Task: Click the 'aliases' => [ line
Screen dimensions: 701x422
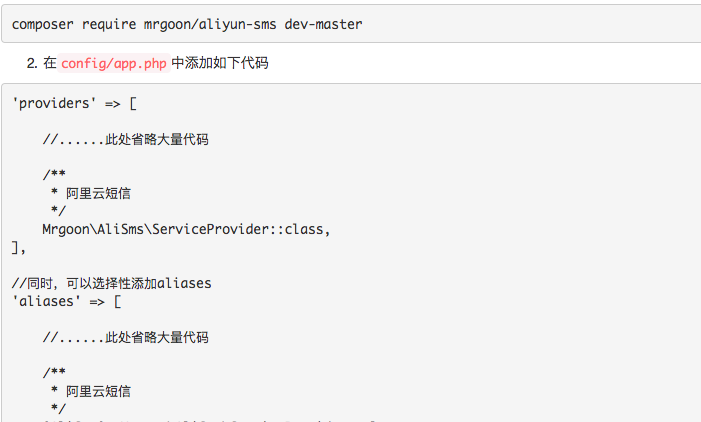Action: tap(67, 302)
